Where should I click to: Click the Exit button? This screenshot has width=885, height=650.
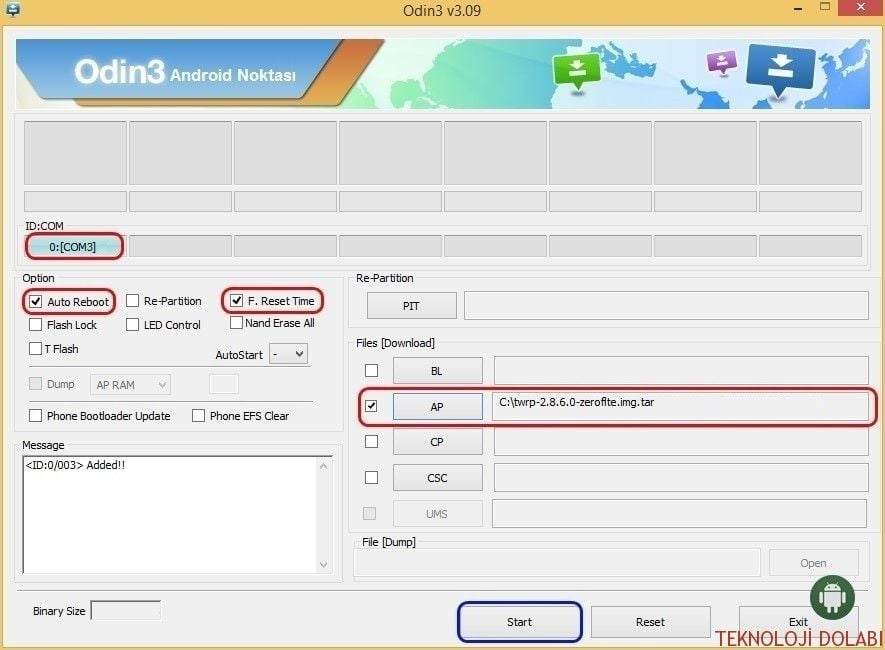tap(798, 622)
